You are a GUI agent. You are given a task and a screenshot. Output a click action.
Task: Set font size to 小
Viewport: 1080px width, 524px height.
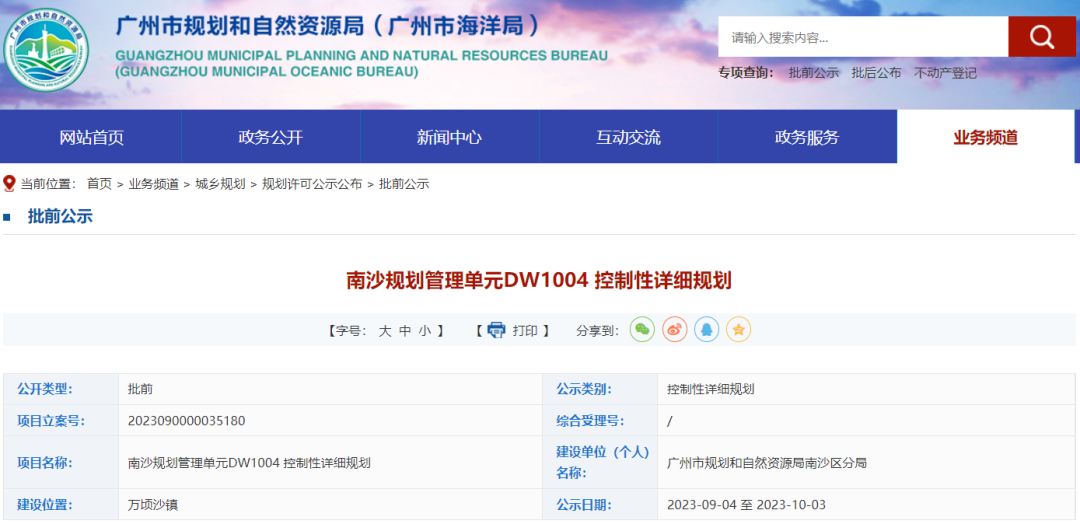click(424, 331)
